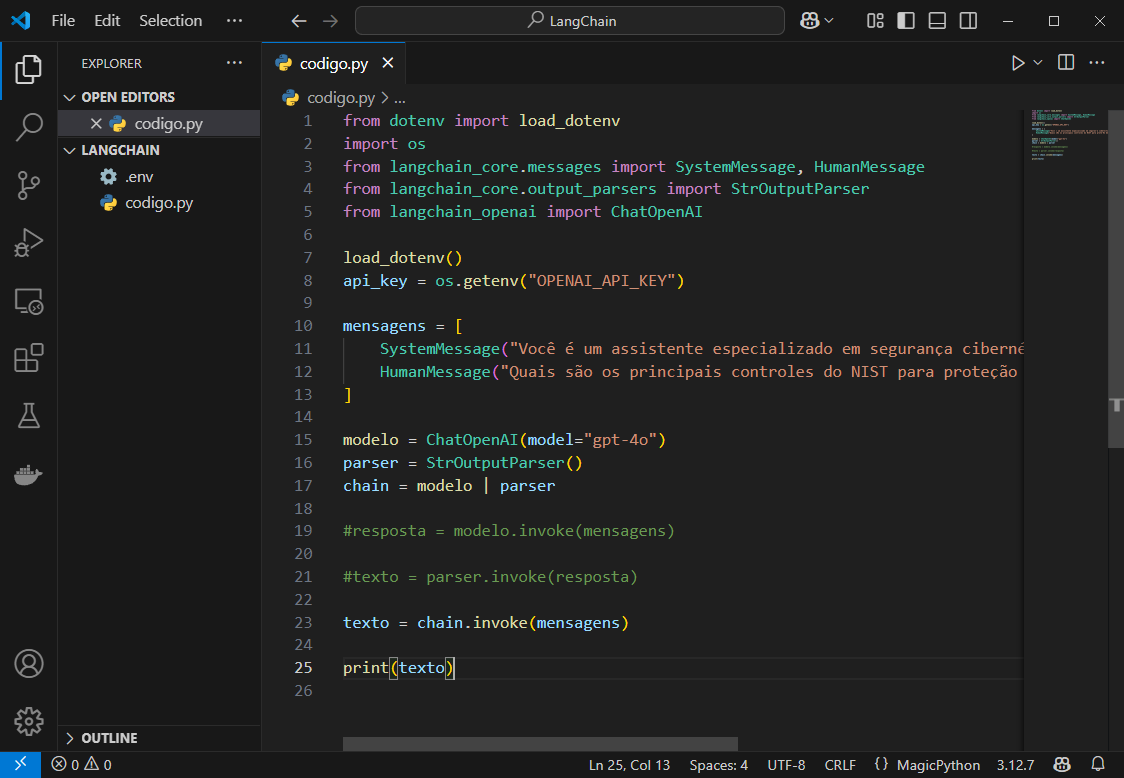
Task: Open the Testing flask view
Action: [29, 416]
